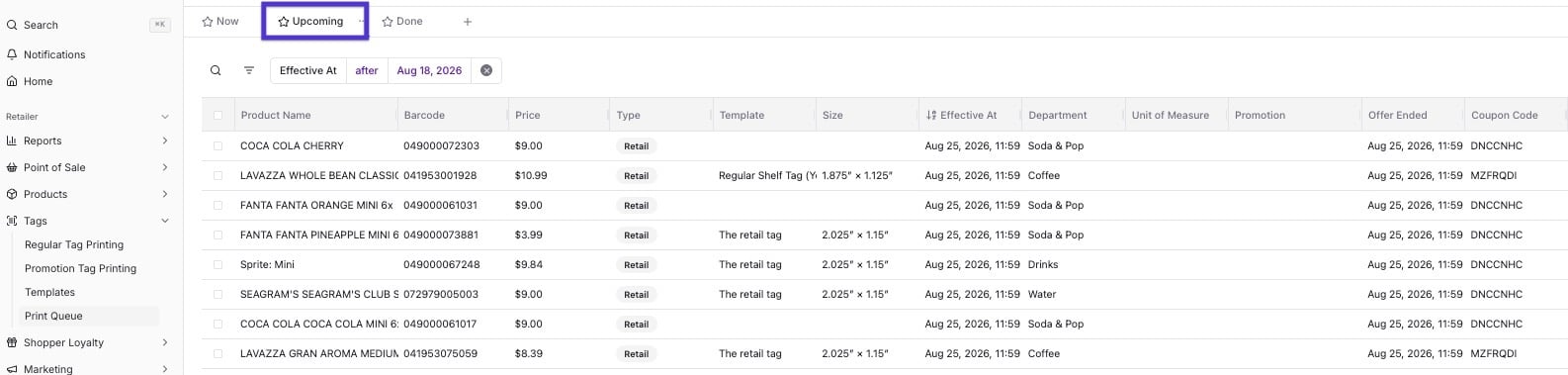Check the COCA COLA MINI row checkbox
The image size is (1568, 375).
(218, 324)
